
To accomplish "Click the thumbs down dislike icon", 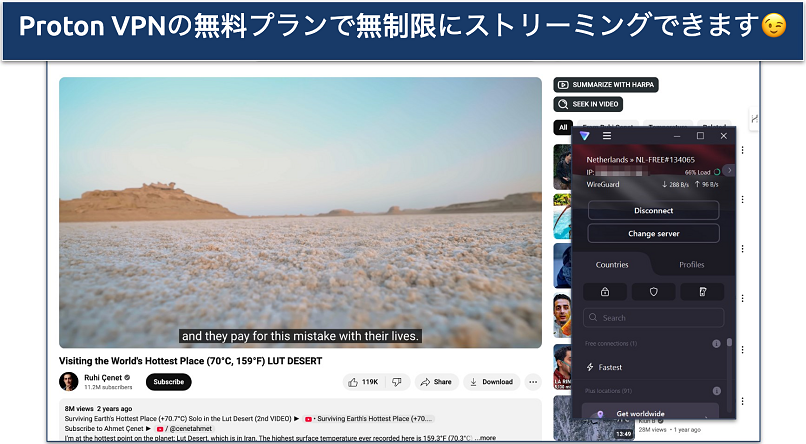I will click(x=397, y=382).
